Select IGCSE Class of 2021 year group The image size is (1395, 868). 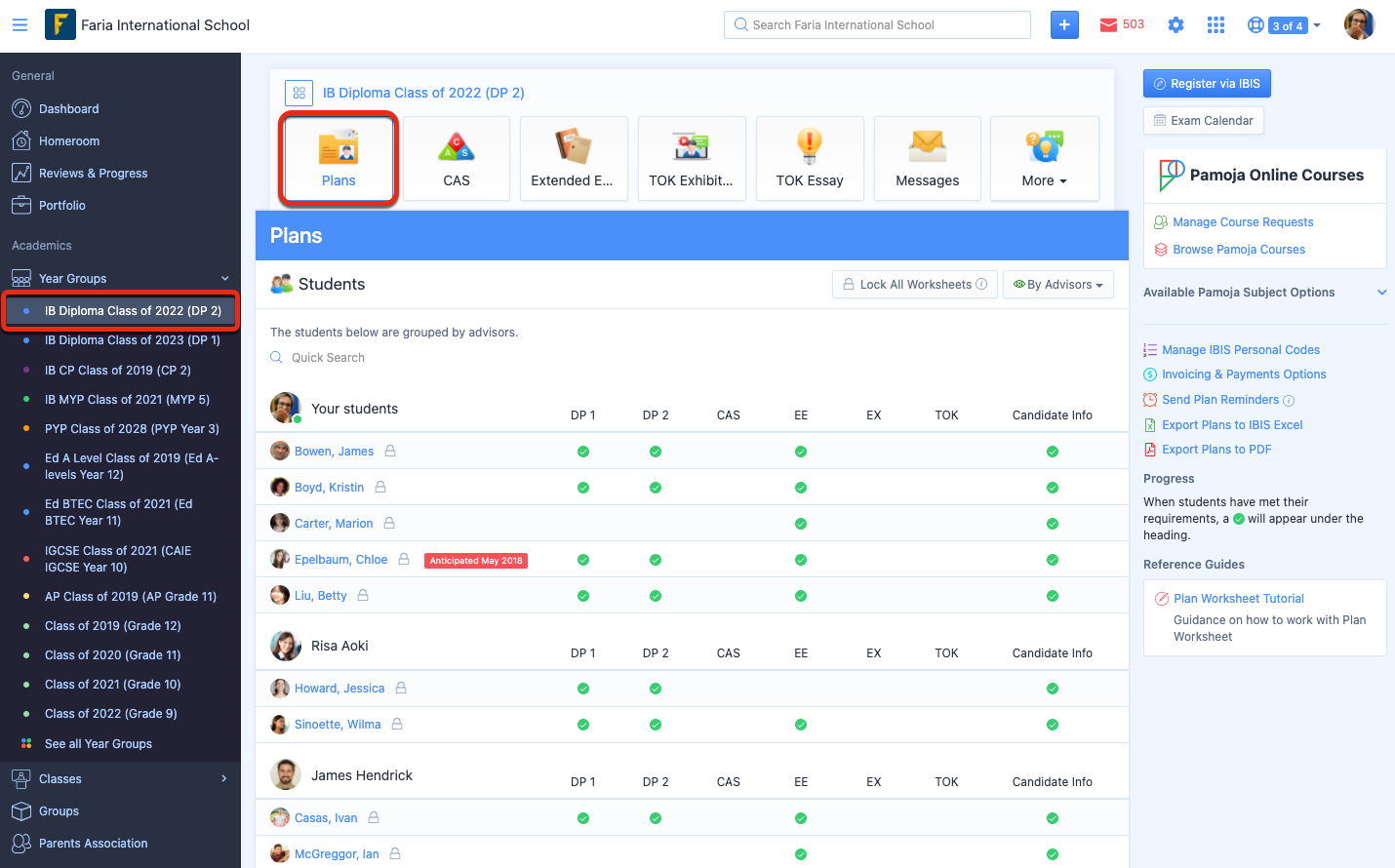(118, 559)
